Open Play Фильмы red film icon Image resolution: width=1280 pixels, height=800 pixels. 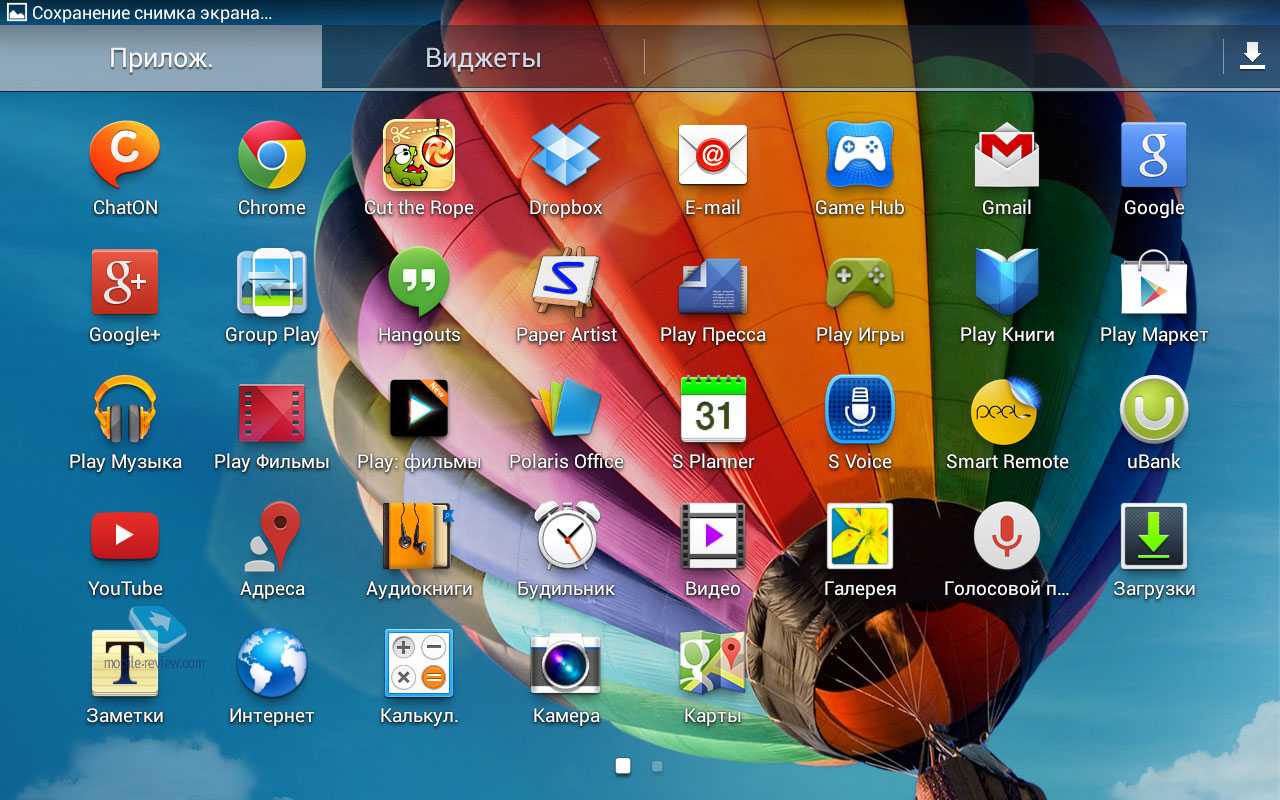coord(272,412)
